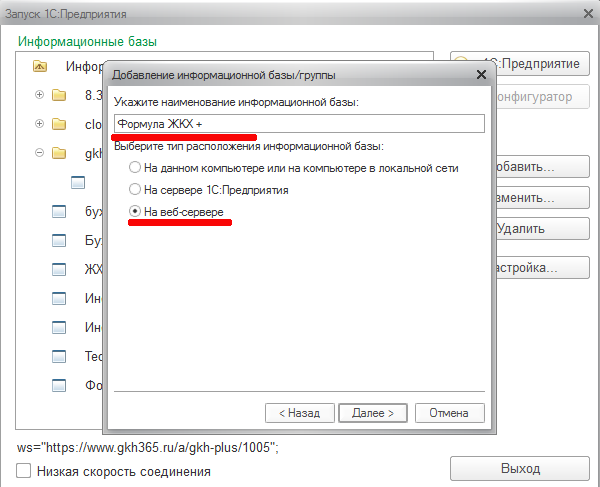This screenshot has width=600, height=487.
Task: Close the 'Запуск 1С:Предприятия' window
Action: point(589,14)
